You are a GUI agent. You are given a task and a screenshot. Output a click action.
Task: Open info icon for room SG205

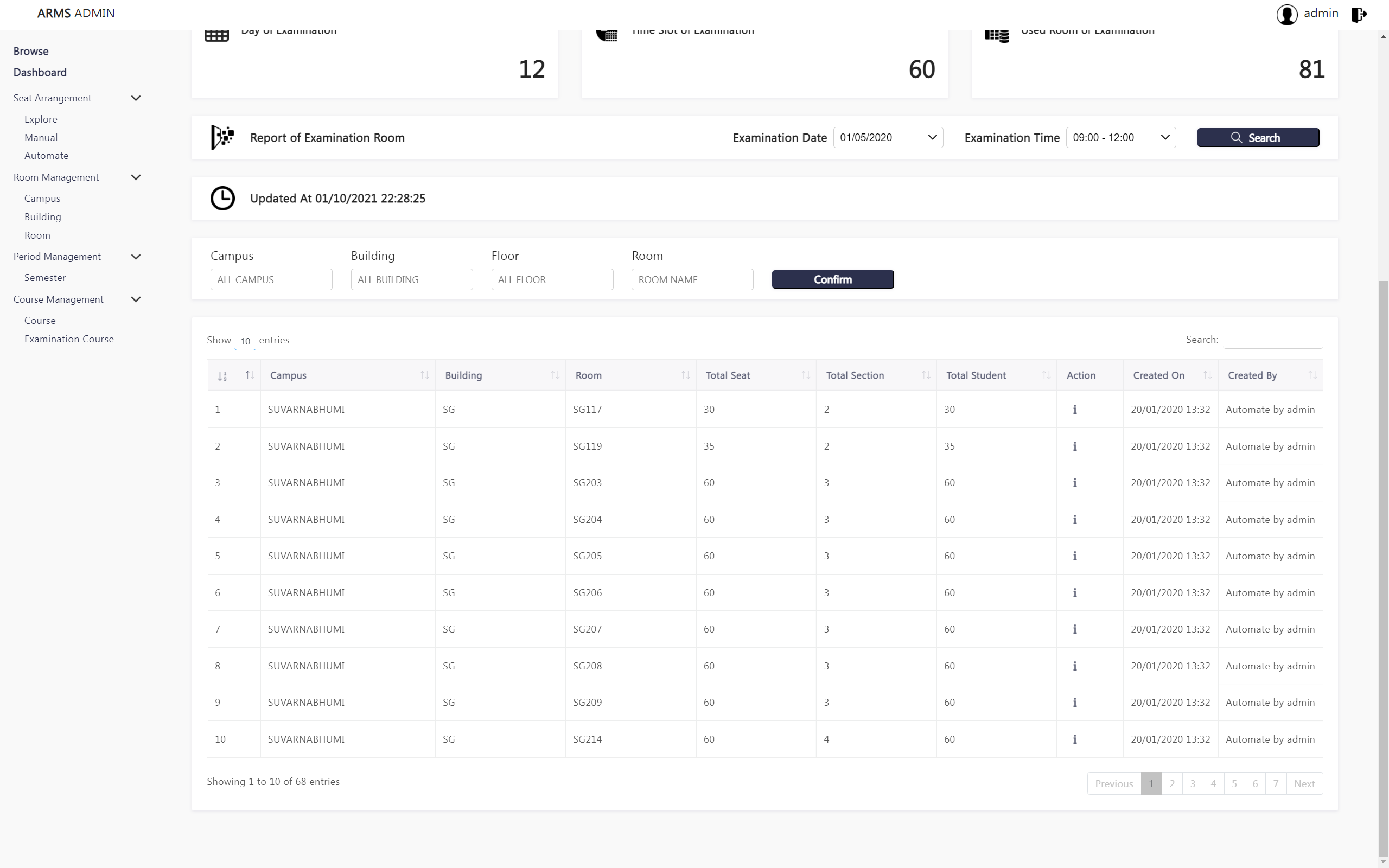point(1074,556)
